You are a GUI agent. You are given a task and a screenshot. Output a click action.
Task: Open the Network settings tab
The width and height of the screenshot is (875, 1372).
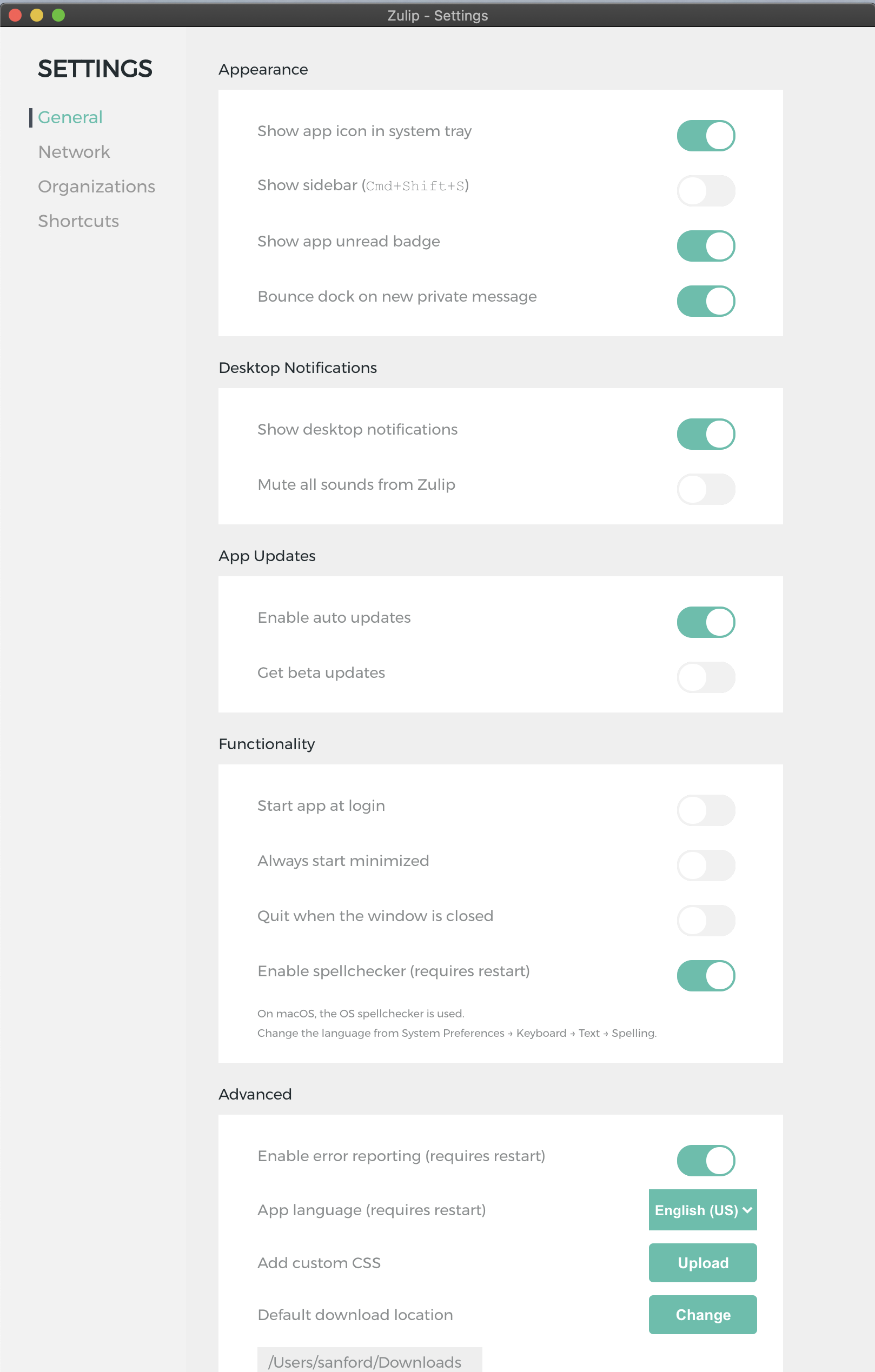pyautogui.click(x=74, y=152)
